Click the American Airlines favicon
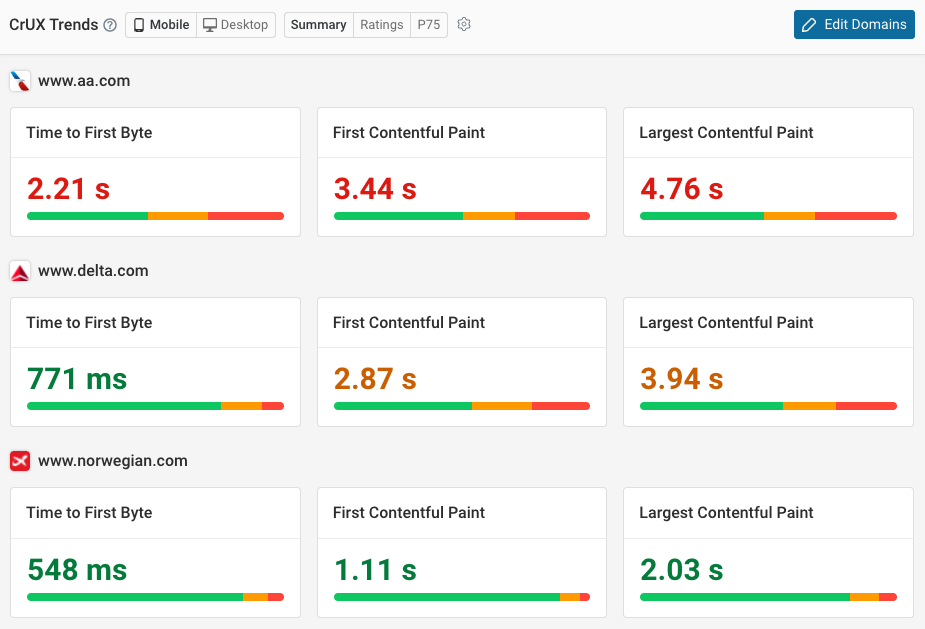The width and height of the screenshot is (925, 629). [x=20, y=81]
